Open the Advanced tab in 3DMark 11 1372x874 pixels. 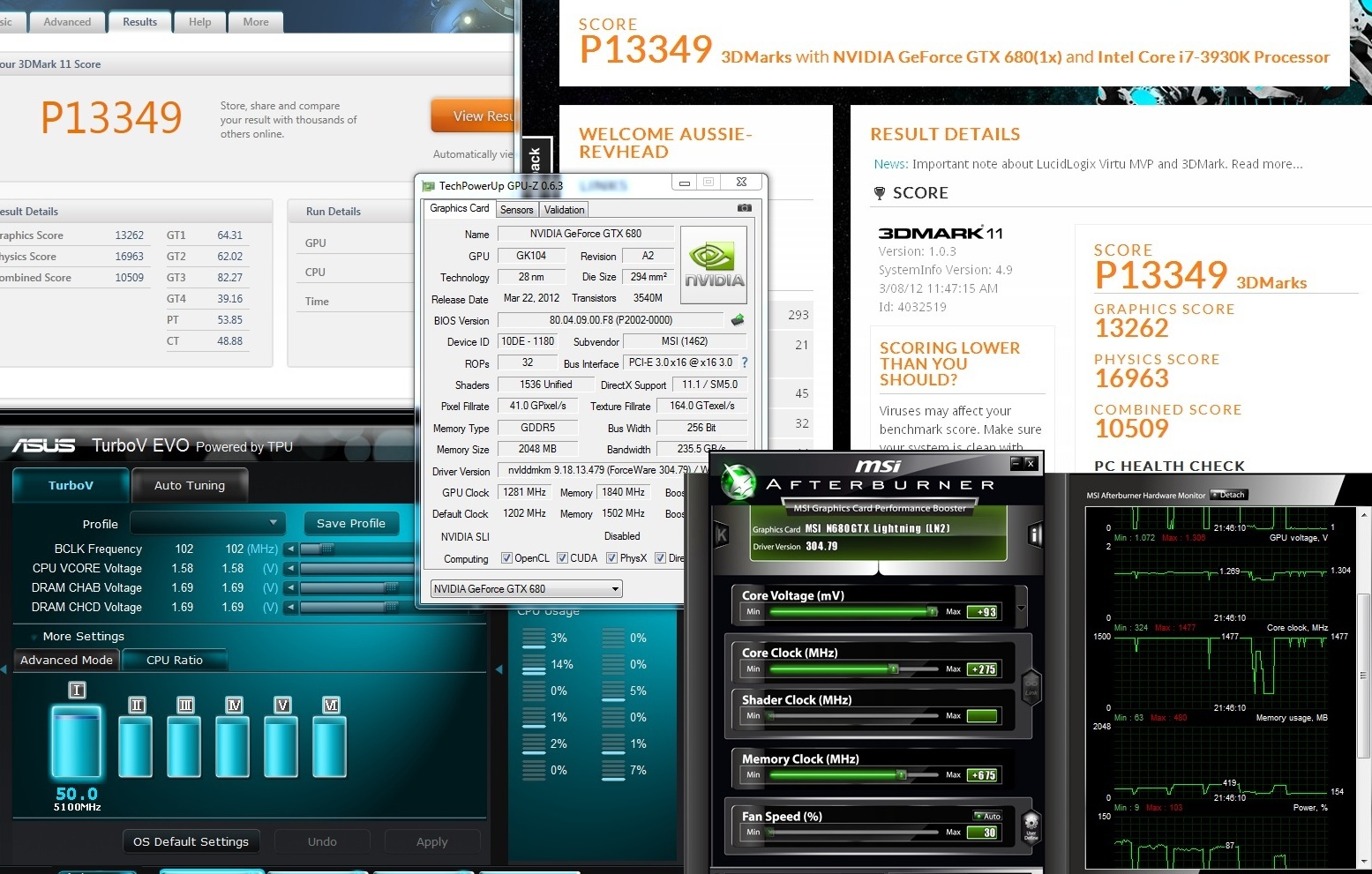pos(67,22)
